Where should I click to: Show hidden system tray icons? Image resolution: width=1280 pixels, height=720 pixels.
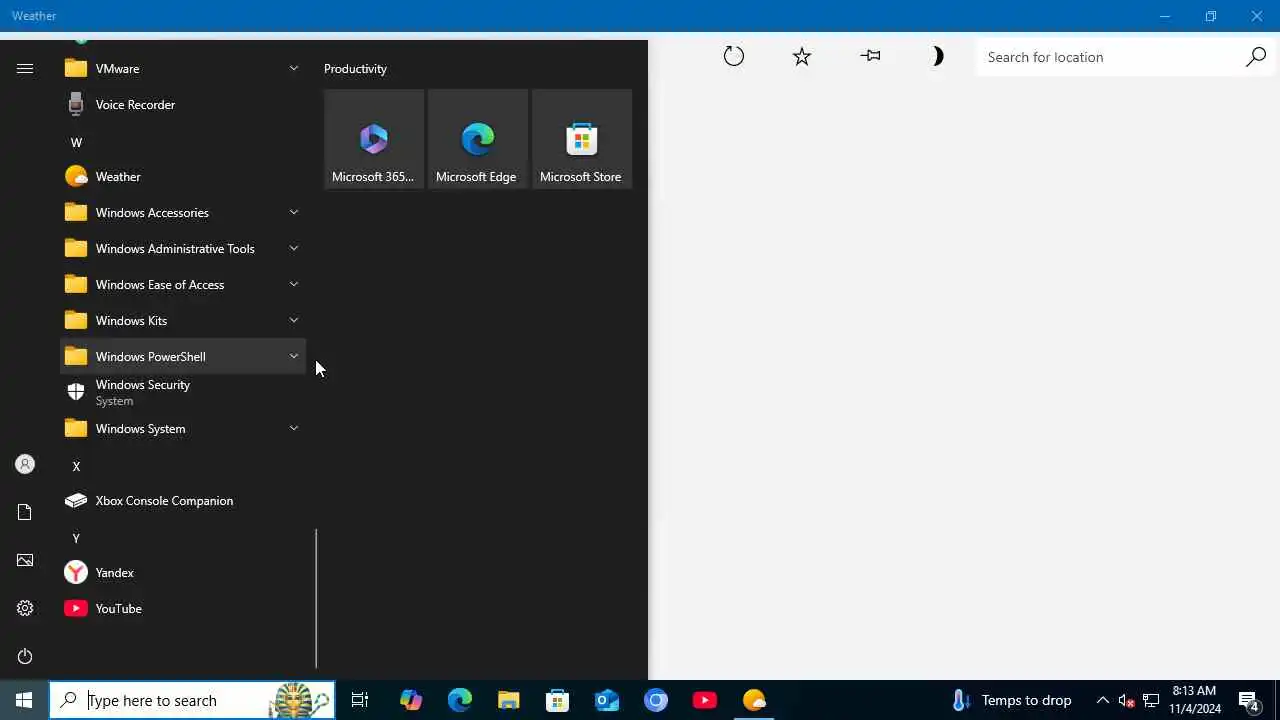(x=1103, y=700)
